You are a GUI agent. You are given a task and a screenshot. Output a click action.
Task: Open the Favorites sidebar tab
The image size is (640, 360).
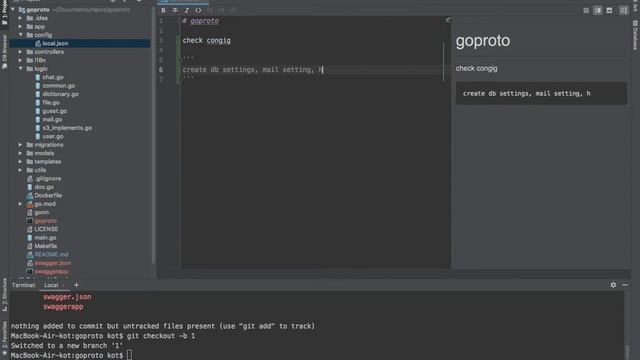pyautogui.click(x=4, y=337)
